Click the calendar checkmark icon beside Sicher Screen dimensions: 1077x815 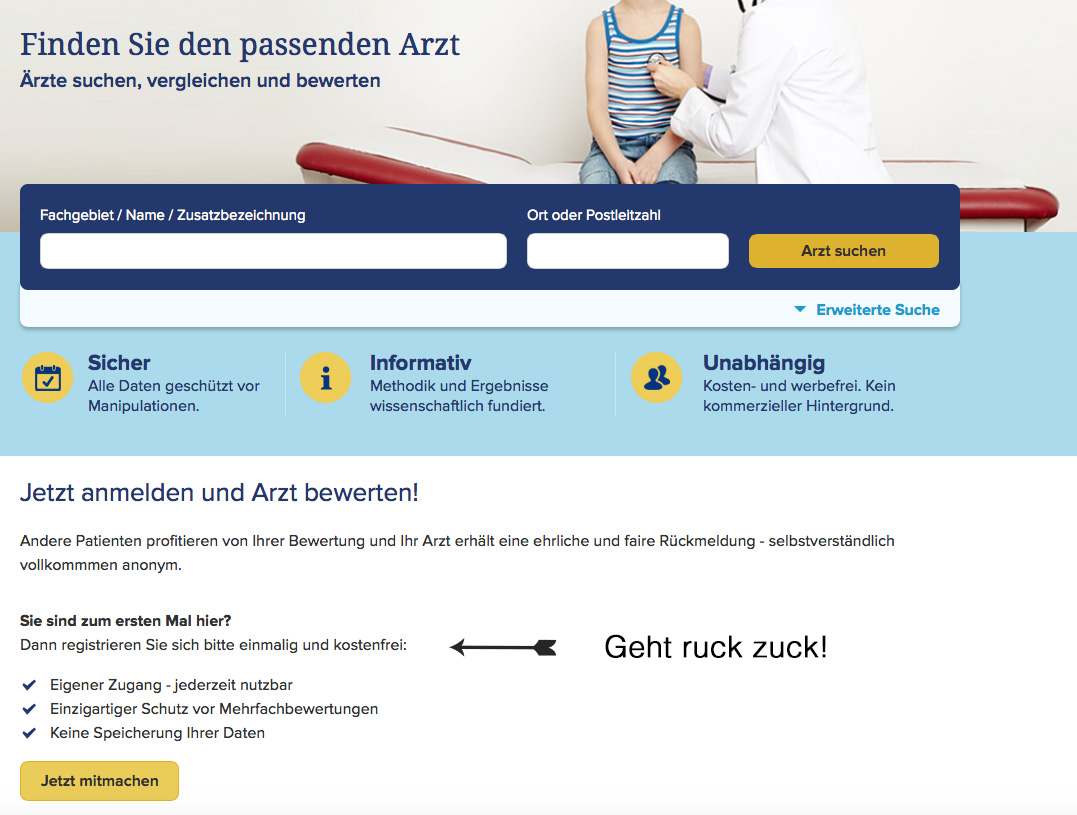point(47,378)
